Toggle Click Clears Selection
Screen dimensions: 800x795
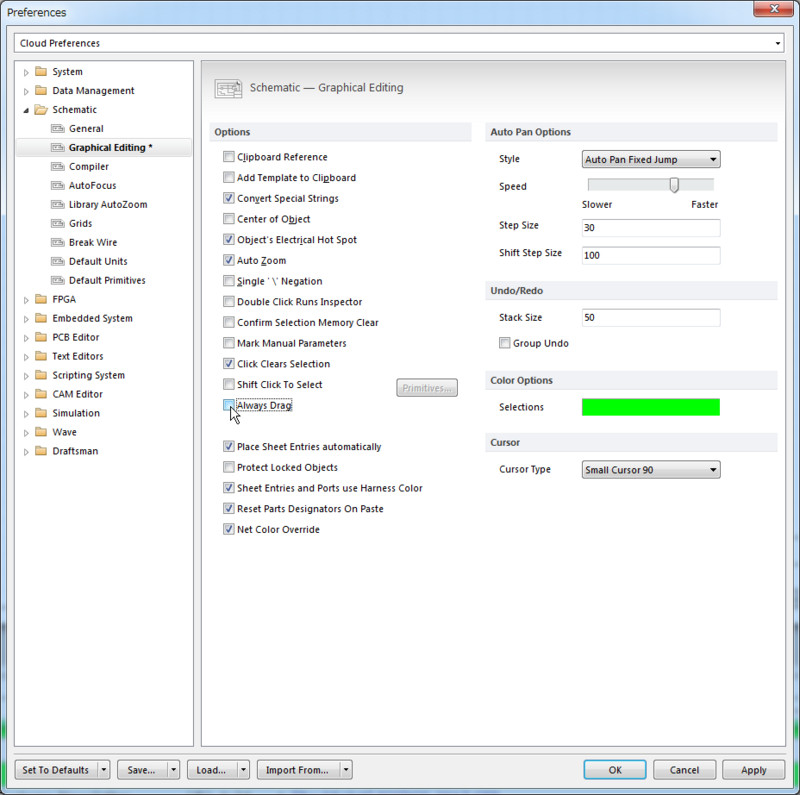point(229,364)
